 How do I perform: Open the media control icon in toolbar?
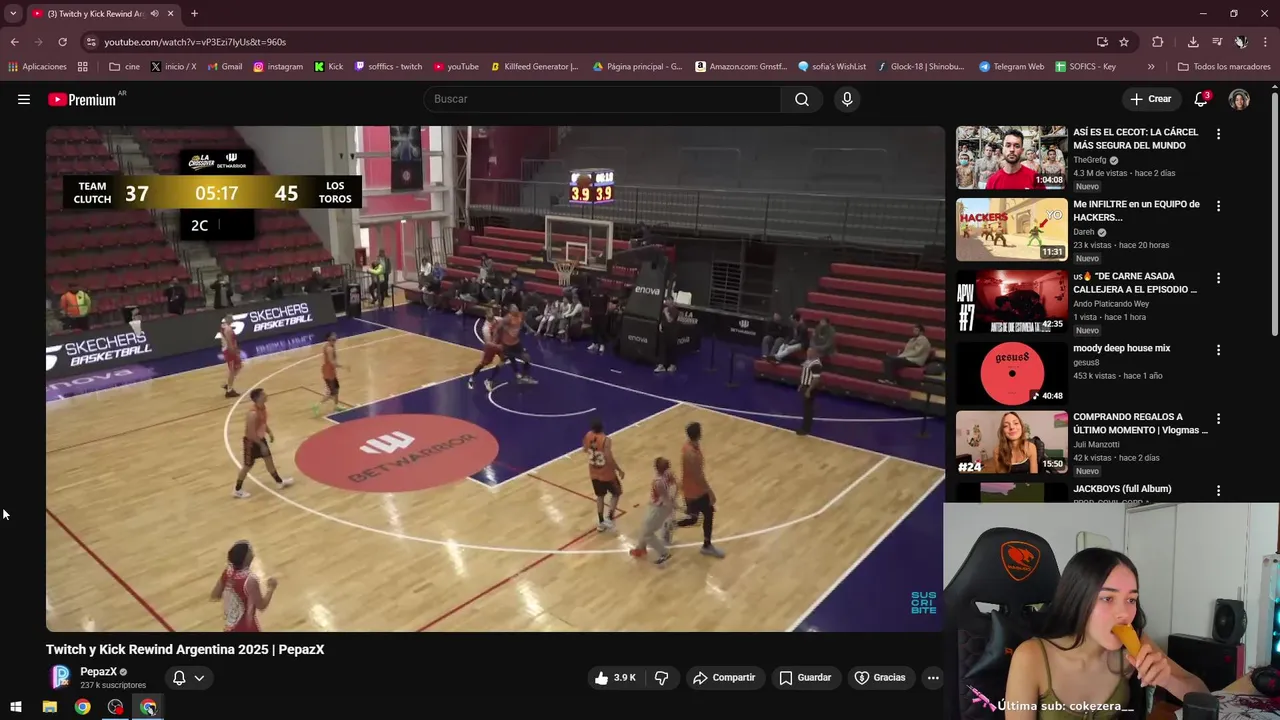pyautogui.click(x=1217, y=42)
